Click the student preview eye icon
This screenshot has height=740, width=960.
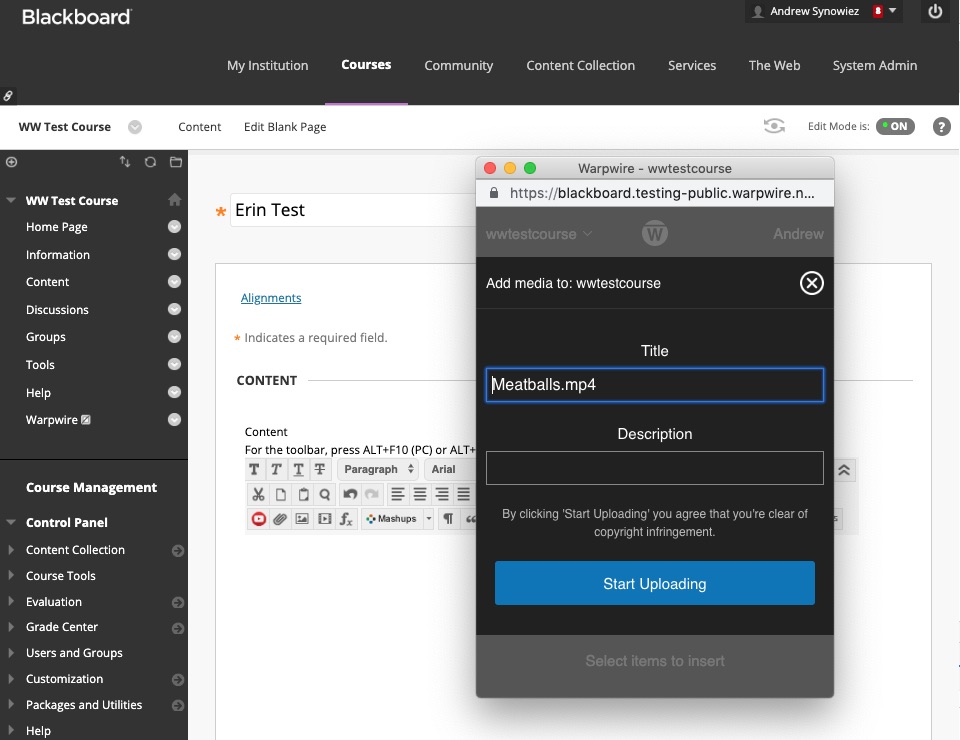pyautogui.click(x=774, y=126)
